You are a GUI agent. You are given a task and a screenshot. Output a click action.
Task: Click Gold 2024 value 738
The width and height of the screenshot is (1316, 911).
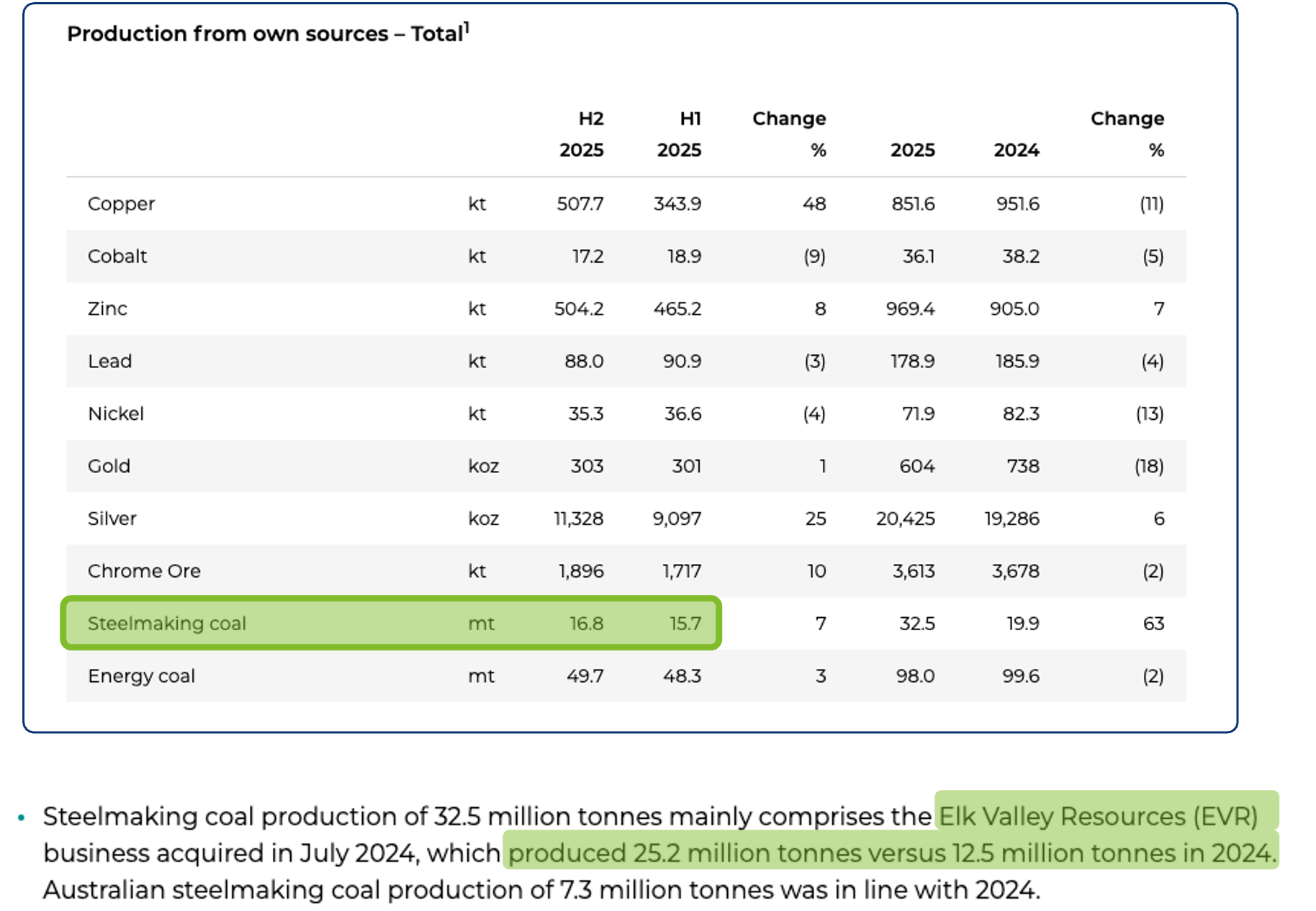pos(1023,467)
